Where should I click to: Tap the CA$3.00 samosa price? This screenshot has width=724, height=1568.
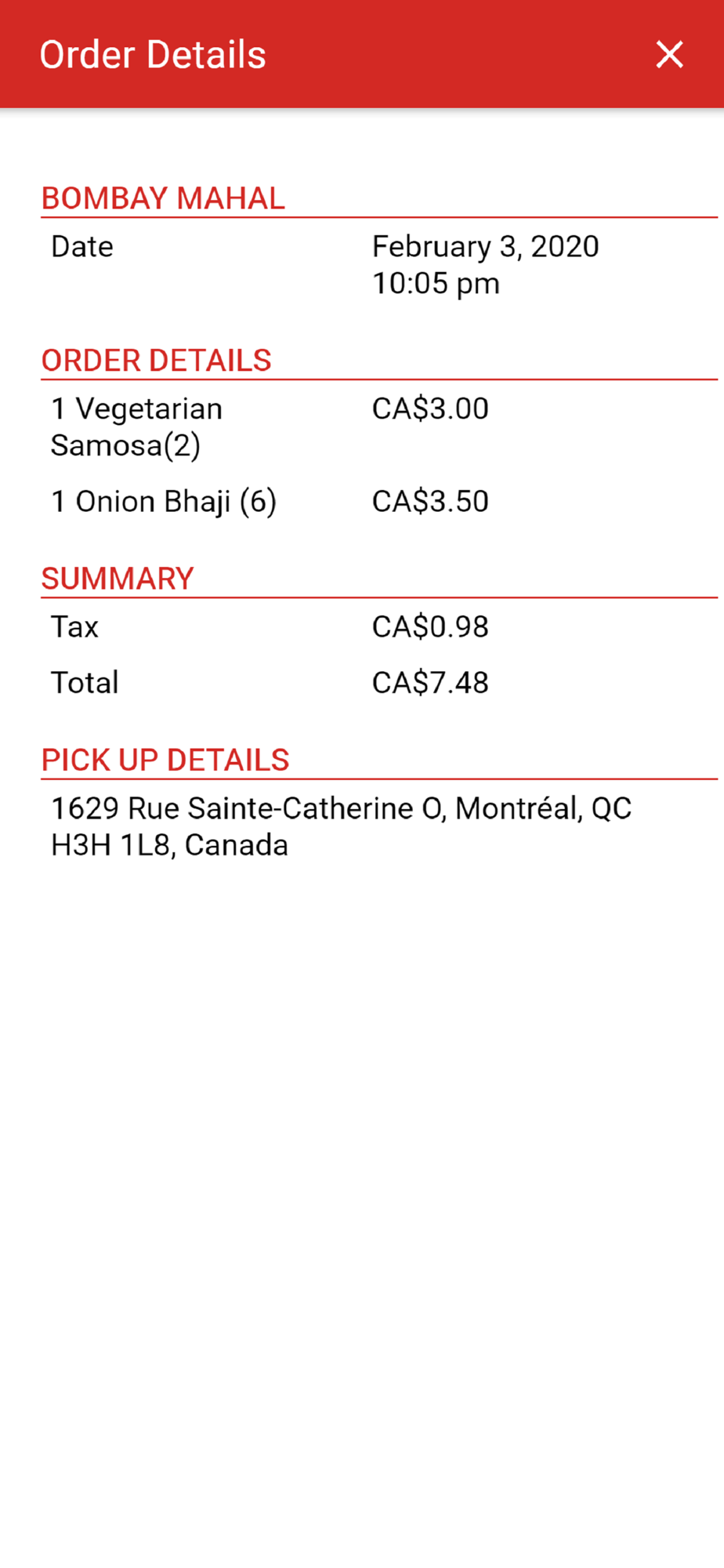[x=430, y=409]
